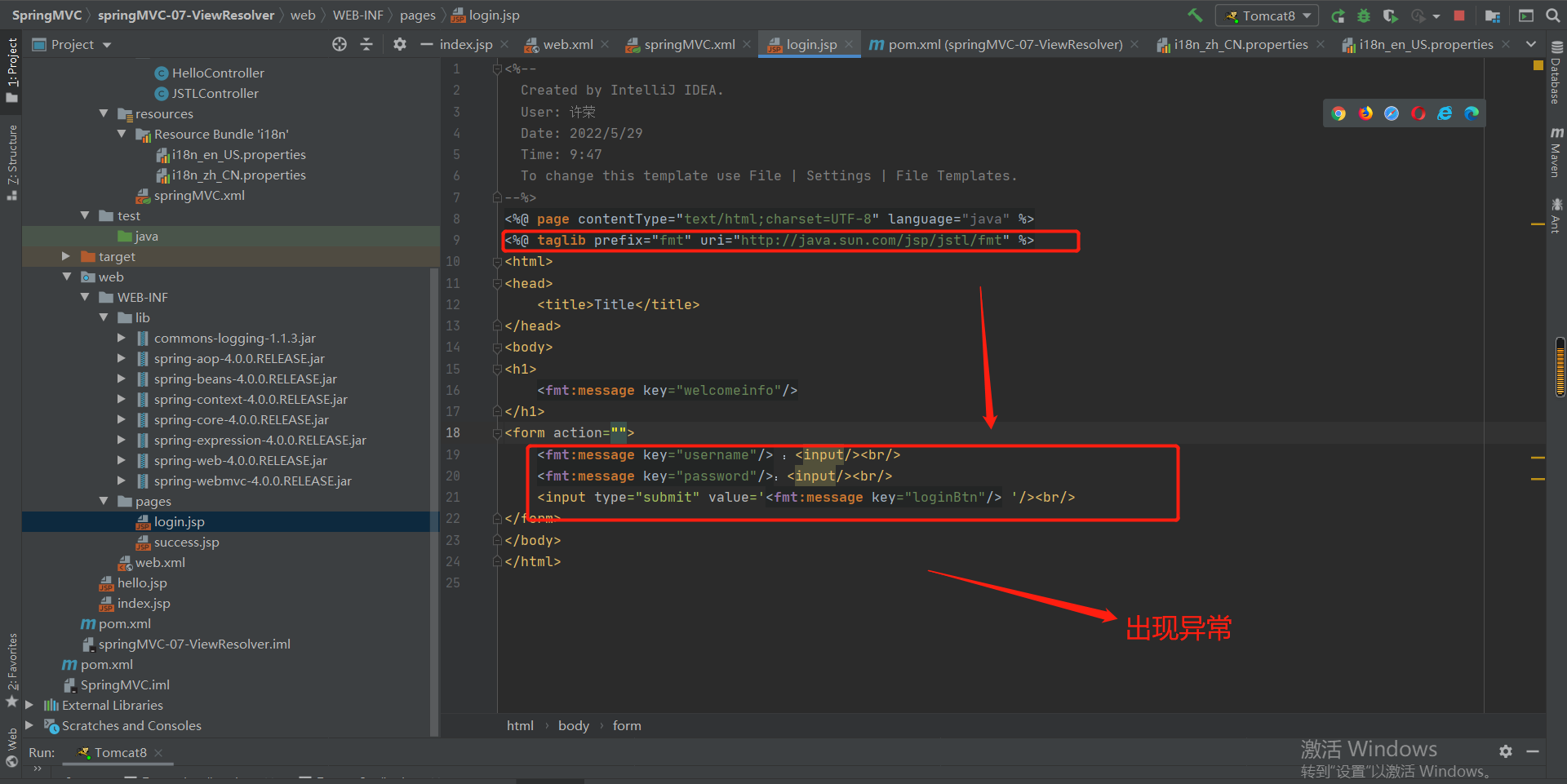Collapse the resources folder

pyautogui.click(x=104, y=113)
